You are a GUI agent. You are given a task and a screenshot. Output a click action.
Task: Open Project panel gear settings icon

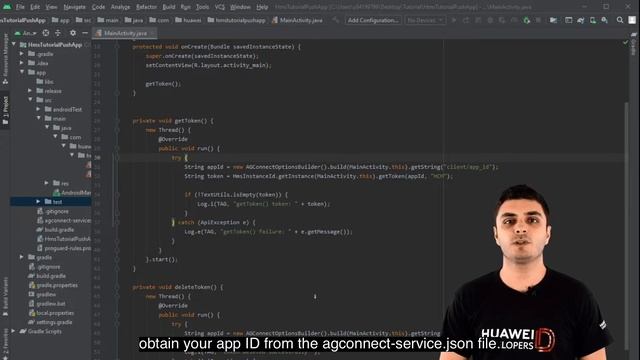(x=73, y=33)
